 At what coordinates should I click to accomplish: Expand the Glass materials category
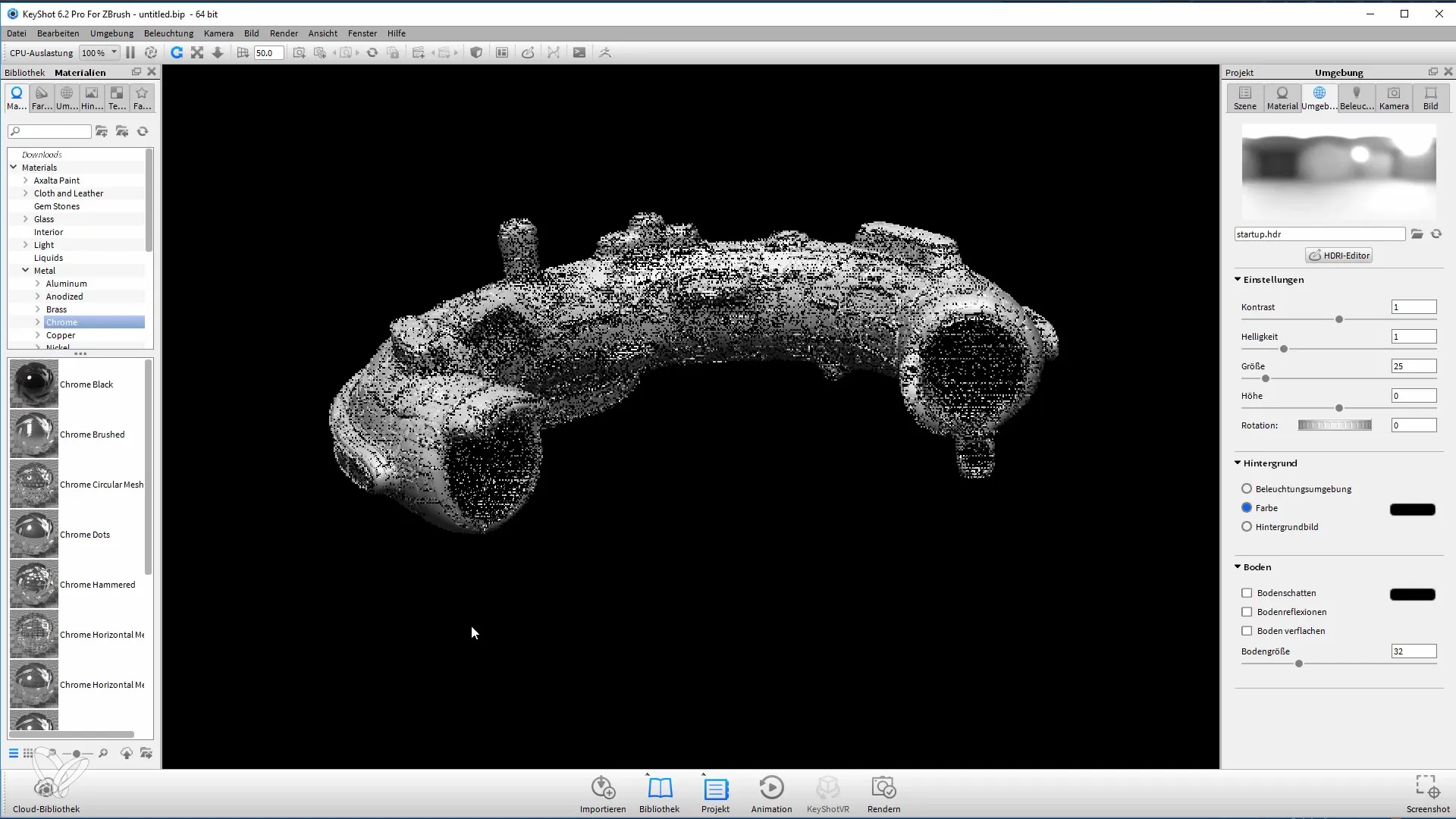(x=25, y=219)
